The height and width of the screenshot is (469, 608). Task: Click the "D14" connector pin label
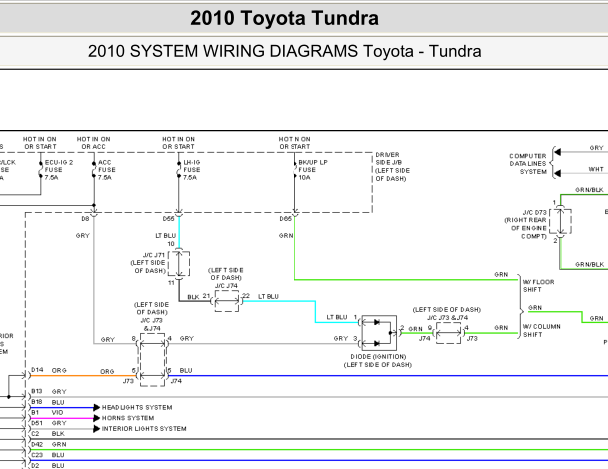(x=37, y=370)
